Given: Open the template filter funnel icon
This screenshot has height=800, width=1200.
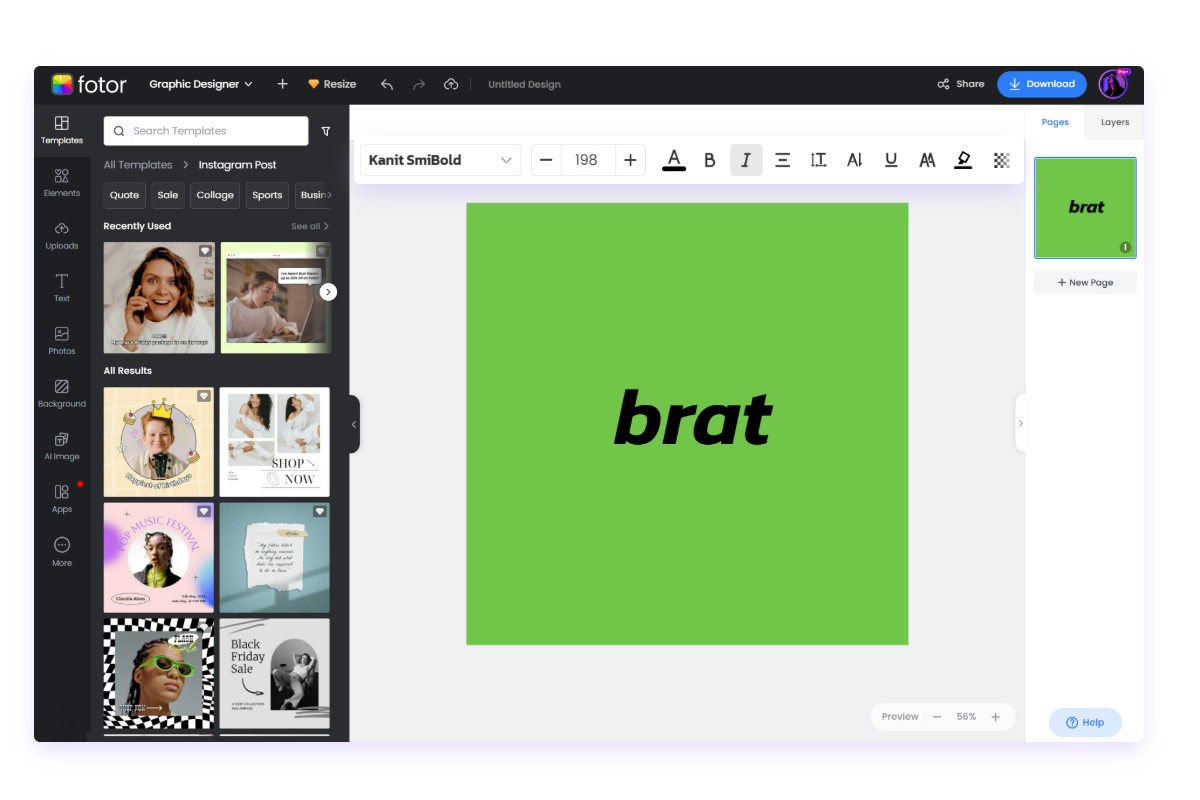Looking at the screenshot, I should pos(326,131).
